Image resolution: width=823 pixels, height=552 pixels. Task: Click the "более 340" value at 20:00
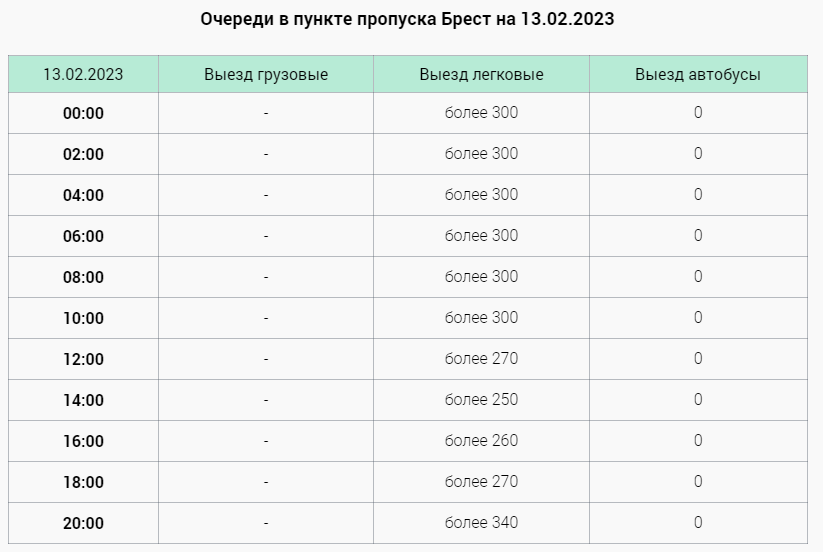[x=481, y=522]
